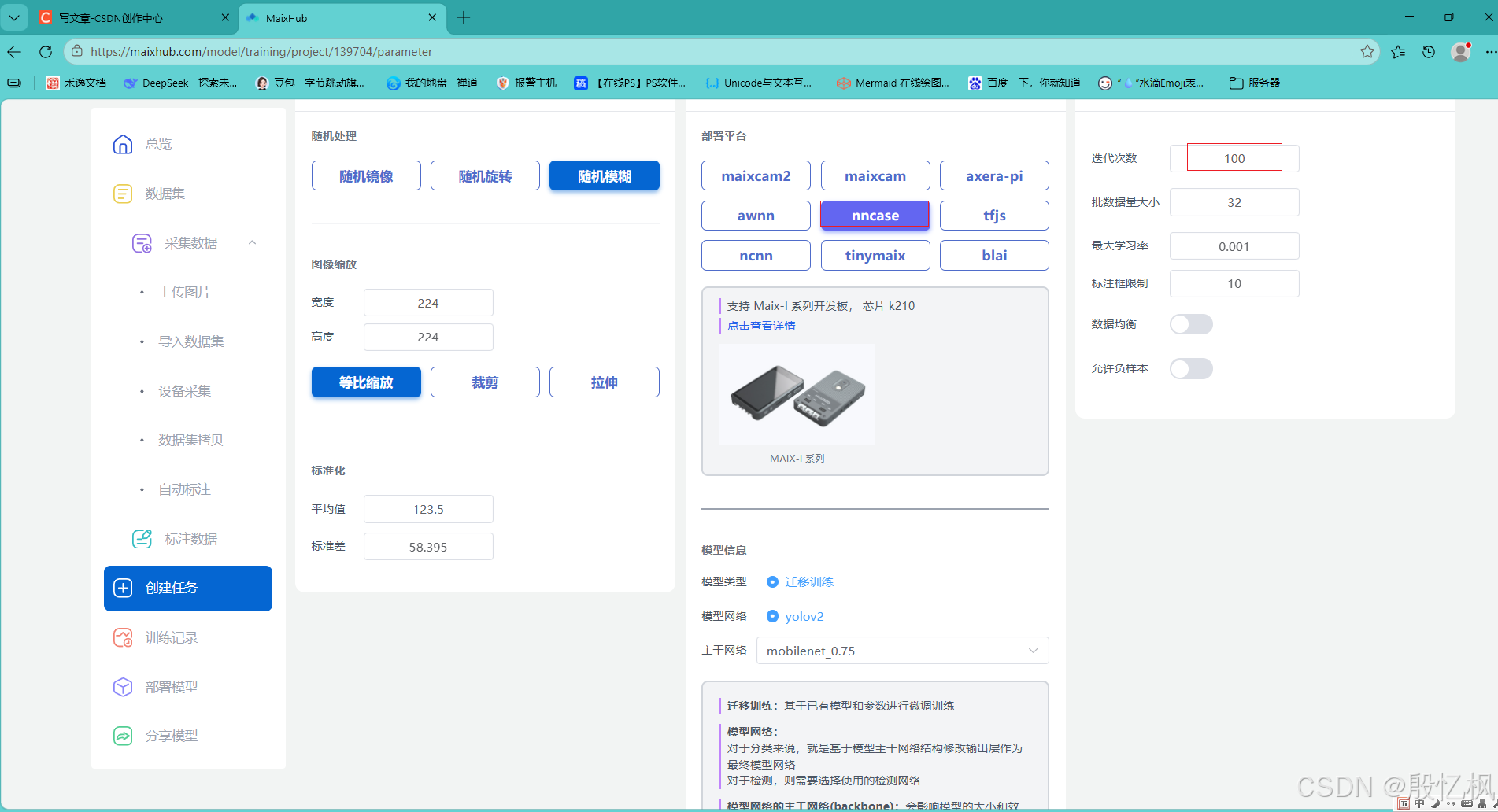Image resolution: width=1498 pixels, height=812 pixels.
Task: Toggle the 数据均衡 switch
Action: pyautogui.click(x=1191, y=324)
